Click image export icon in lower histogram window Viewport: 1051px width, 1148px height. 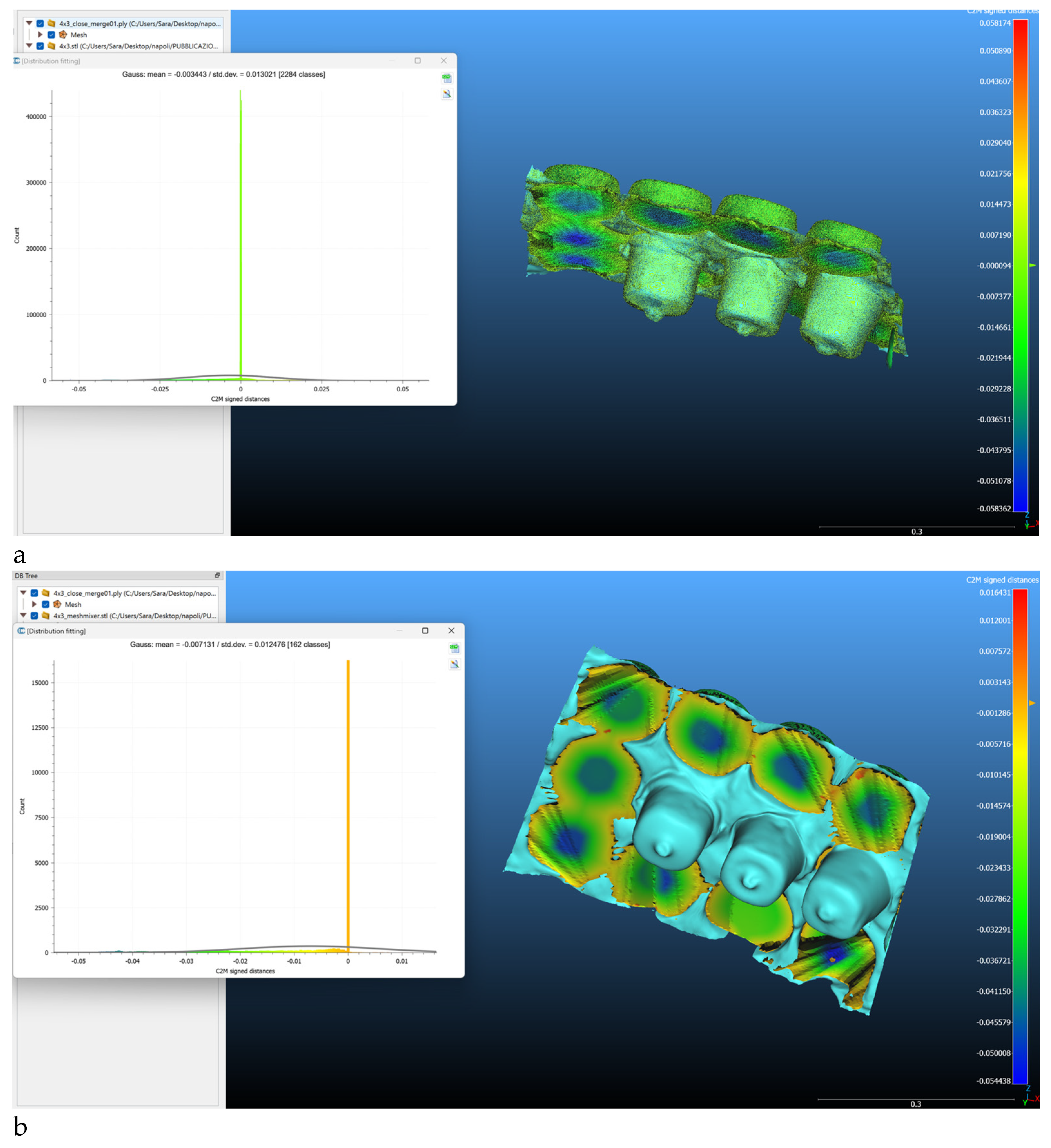coord(454,664)
